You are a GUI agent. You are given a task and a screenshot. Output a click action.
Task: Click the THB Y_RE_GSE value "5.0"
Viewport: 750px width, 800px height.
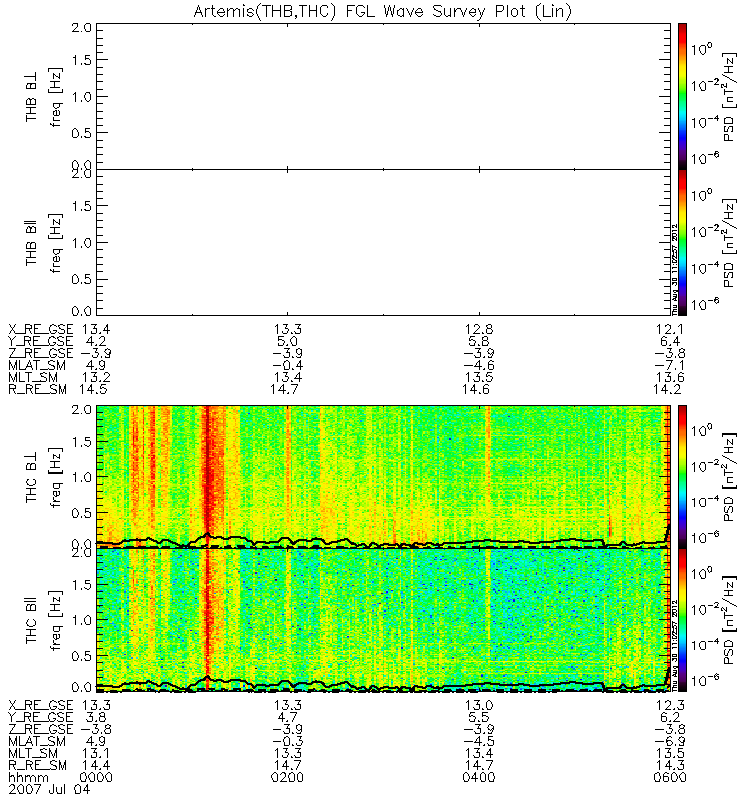coord(287,341)
